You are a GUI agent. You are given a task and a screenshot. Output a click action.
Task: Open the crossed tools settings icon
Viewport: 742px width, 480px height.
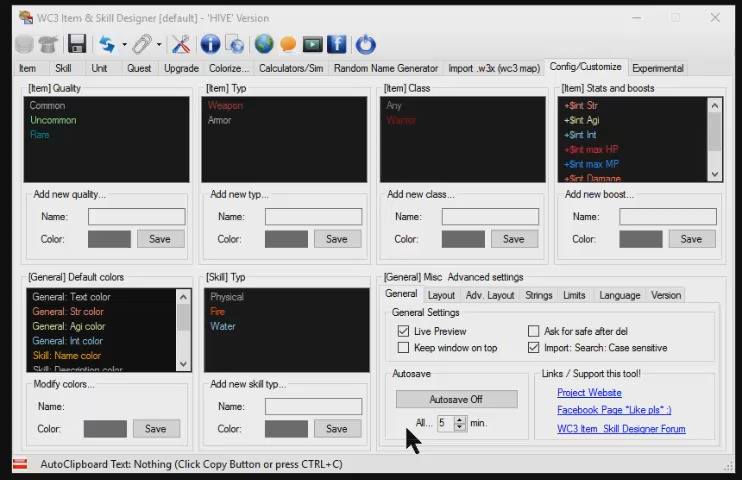click(x=181, y=44)
